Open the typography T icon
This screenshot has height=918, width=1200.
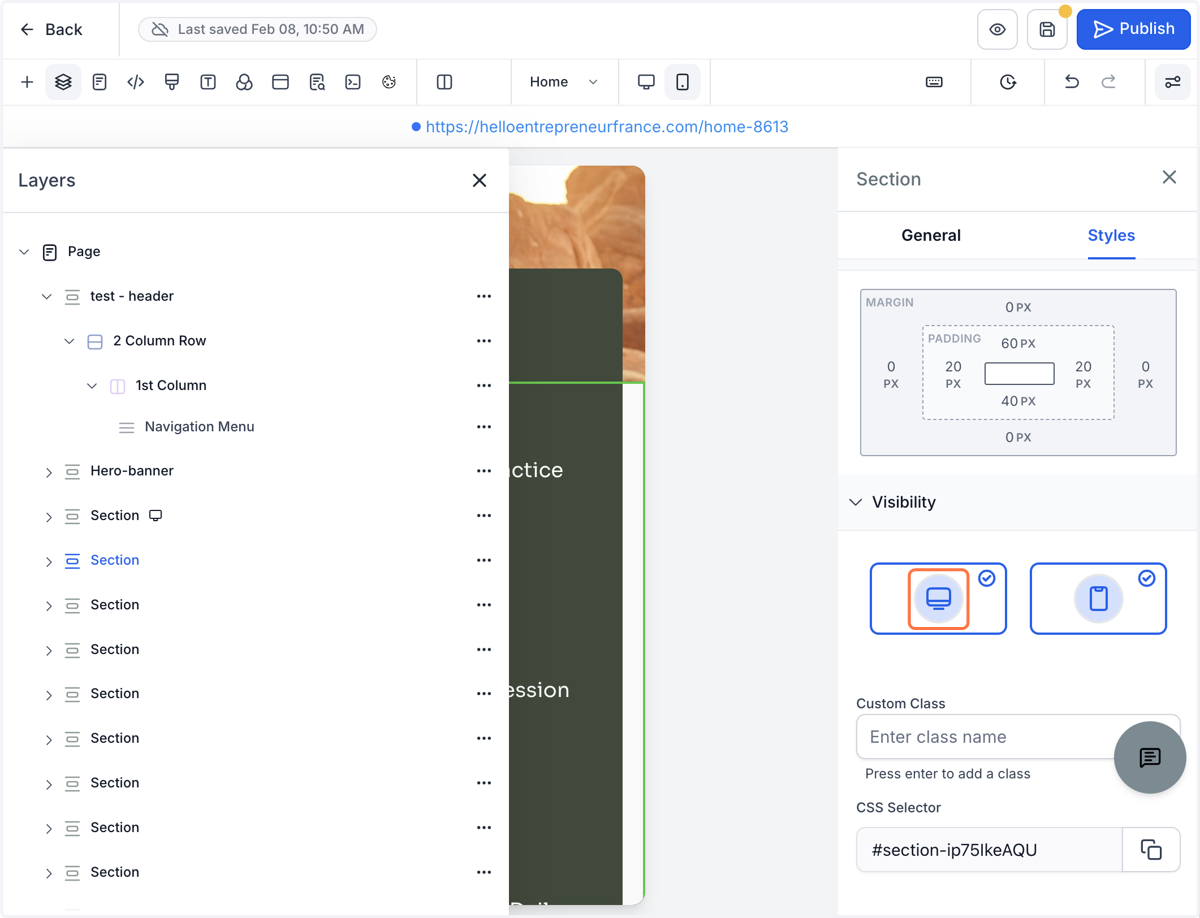(208, 82)
